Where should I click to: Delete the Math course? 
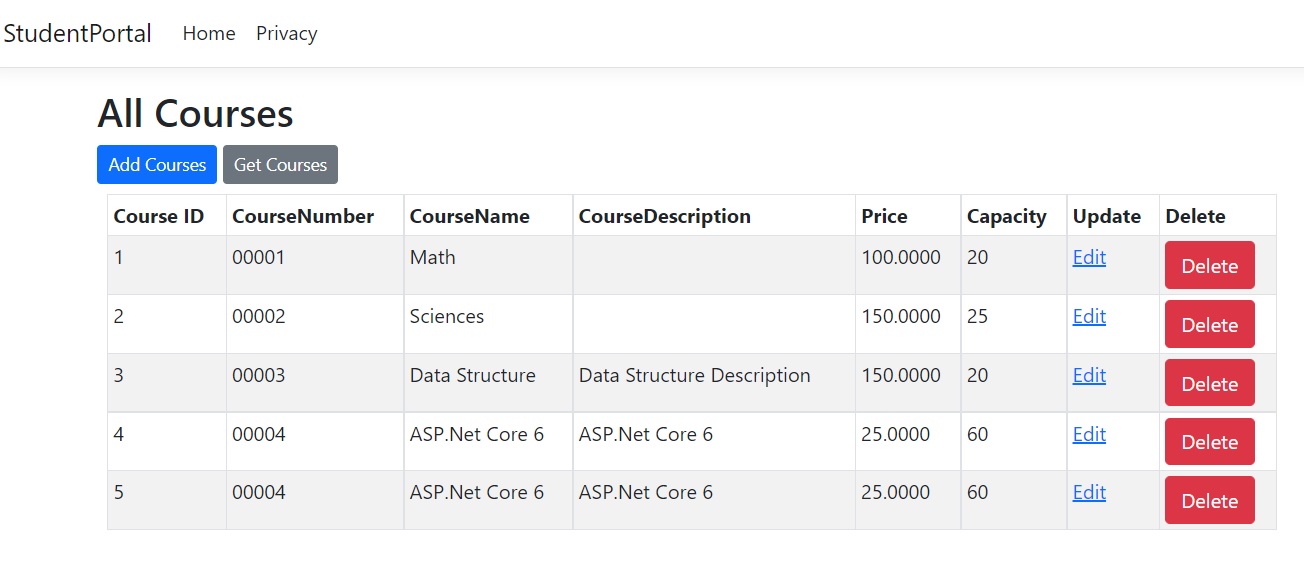pyautogui.click(x=1210, y=266)
